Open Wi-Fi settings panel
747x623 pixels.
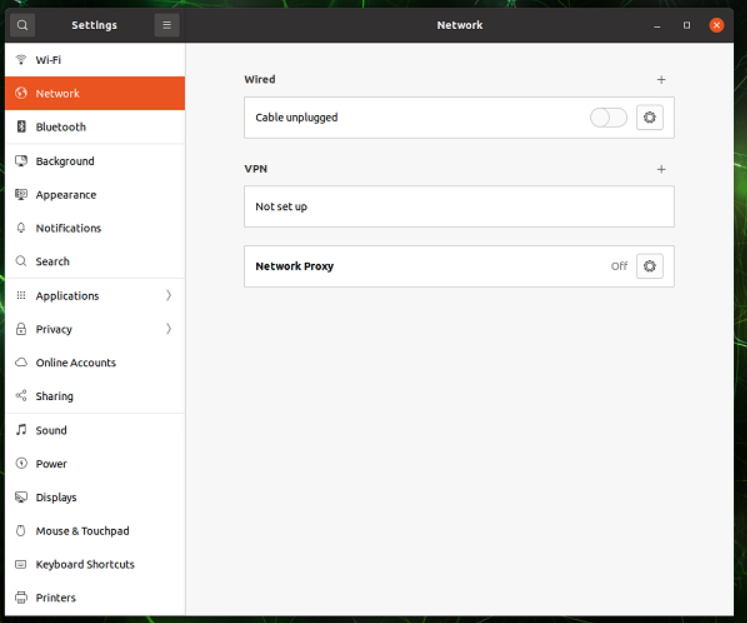95,60
